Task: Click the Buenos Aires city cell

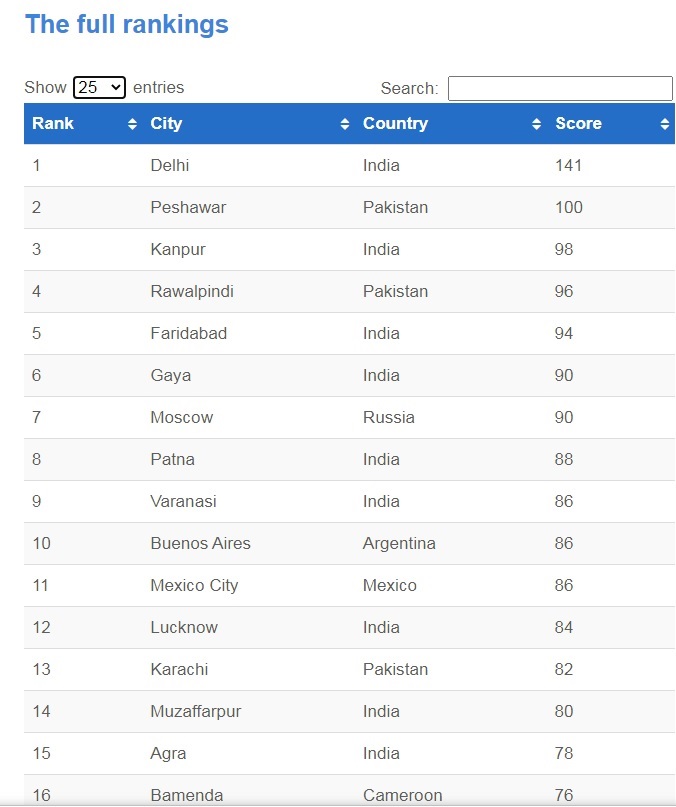Action: 200,544
